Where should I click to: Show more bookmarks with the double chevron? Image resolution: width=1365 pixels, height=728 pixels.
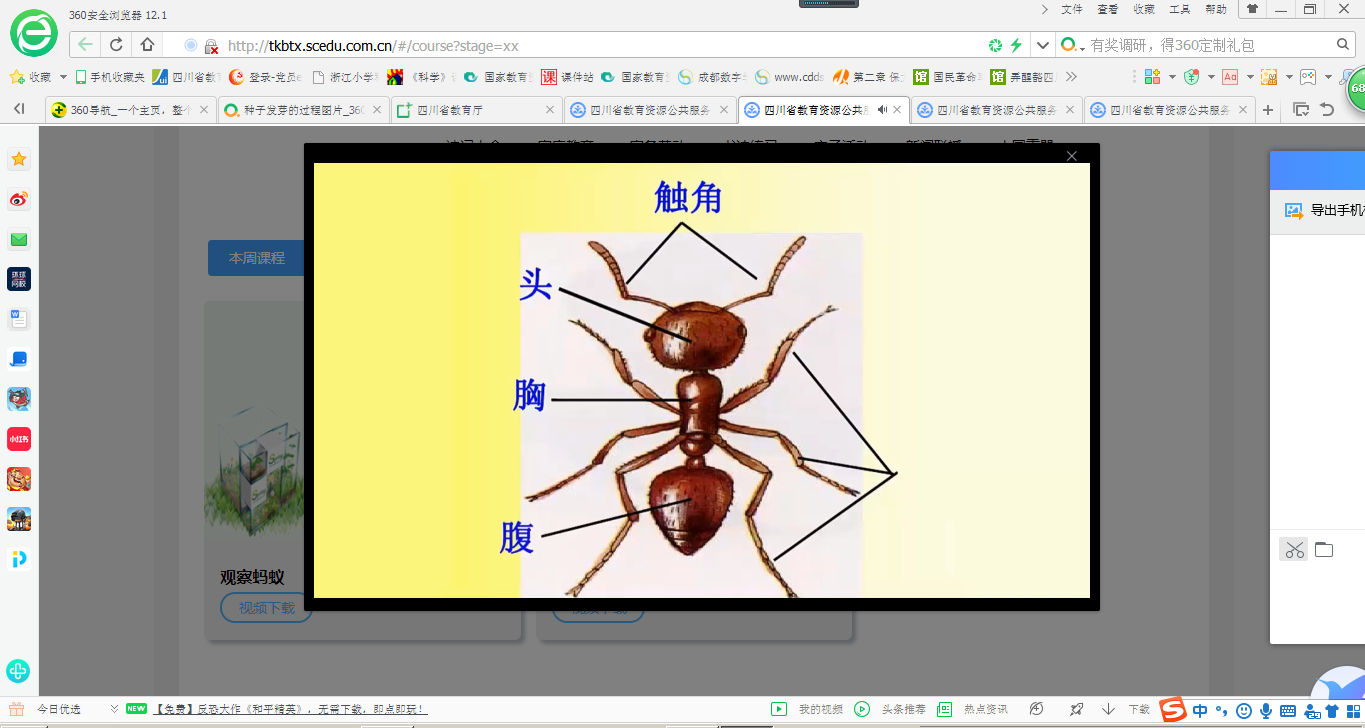[1071, 76]
